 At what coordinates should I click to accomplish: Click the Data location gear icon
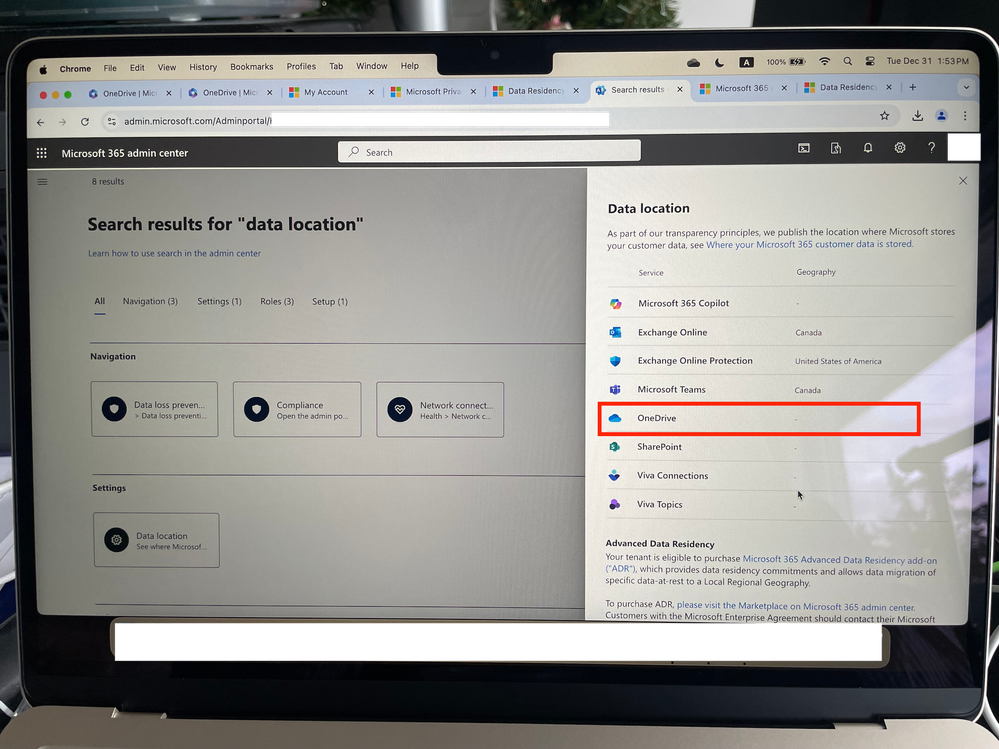tap(117, 540)
